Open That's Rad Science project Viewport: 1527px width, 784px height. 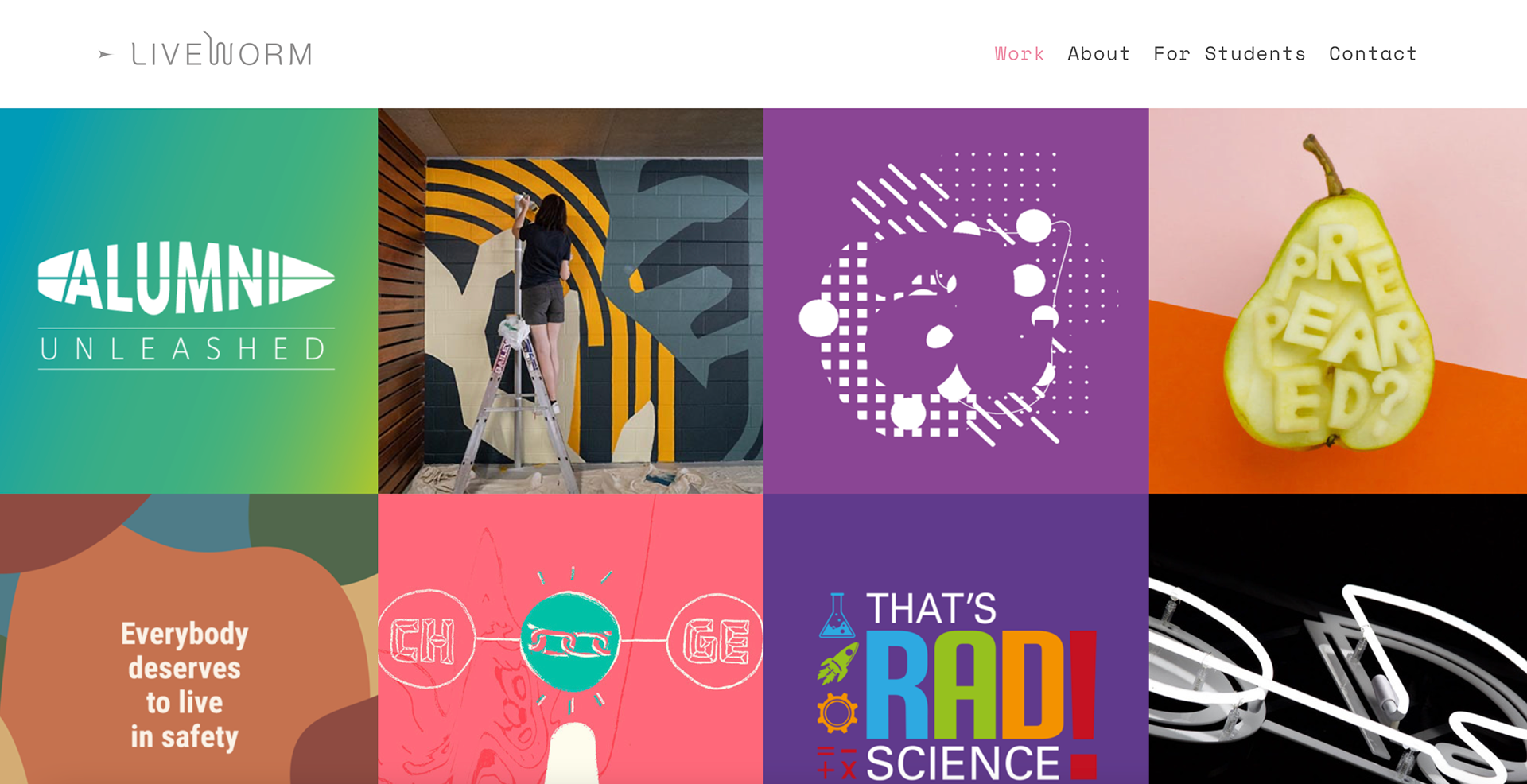pos(956,638)
